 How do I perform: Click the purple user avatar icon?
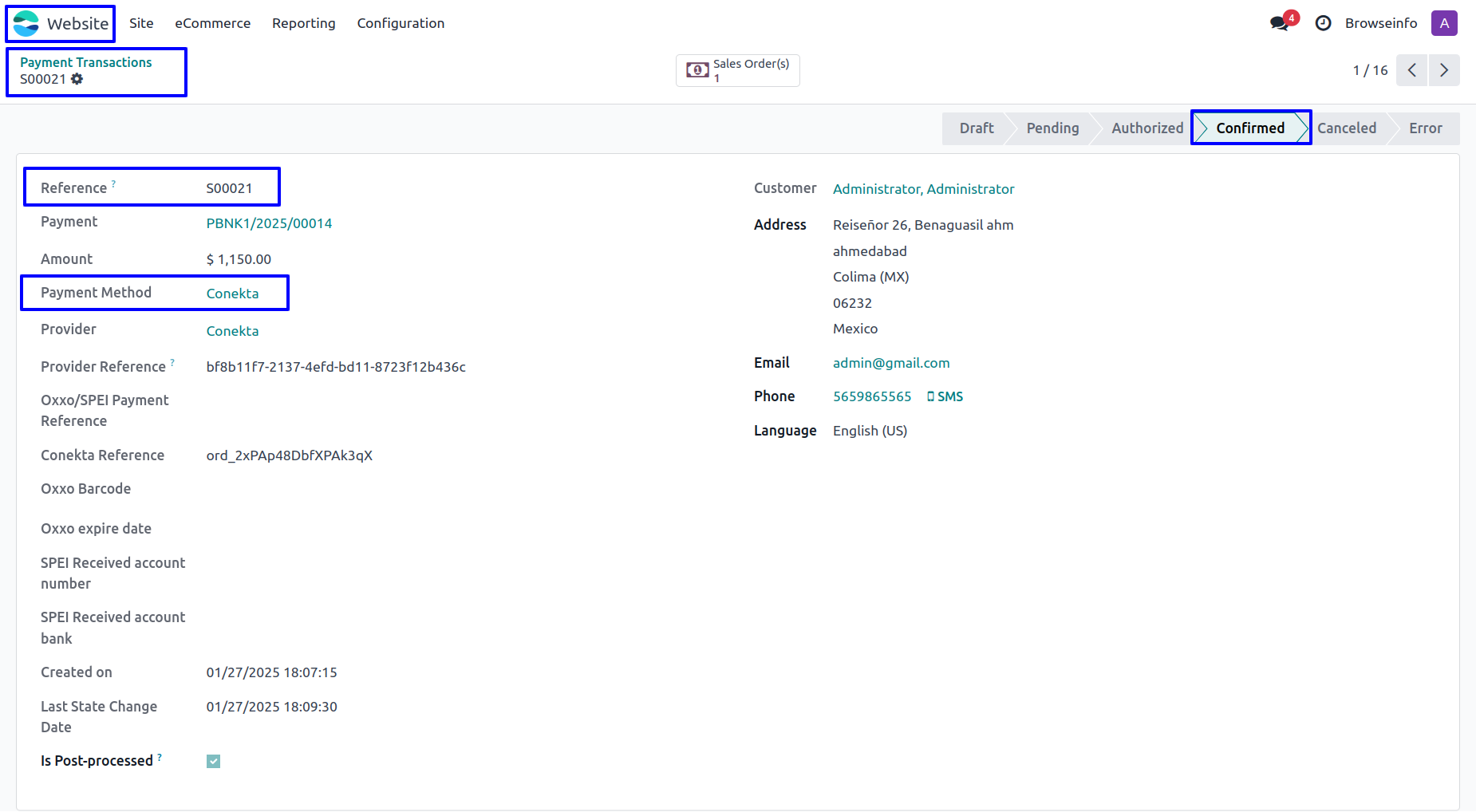click(1443, 23)
